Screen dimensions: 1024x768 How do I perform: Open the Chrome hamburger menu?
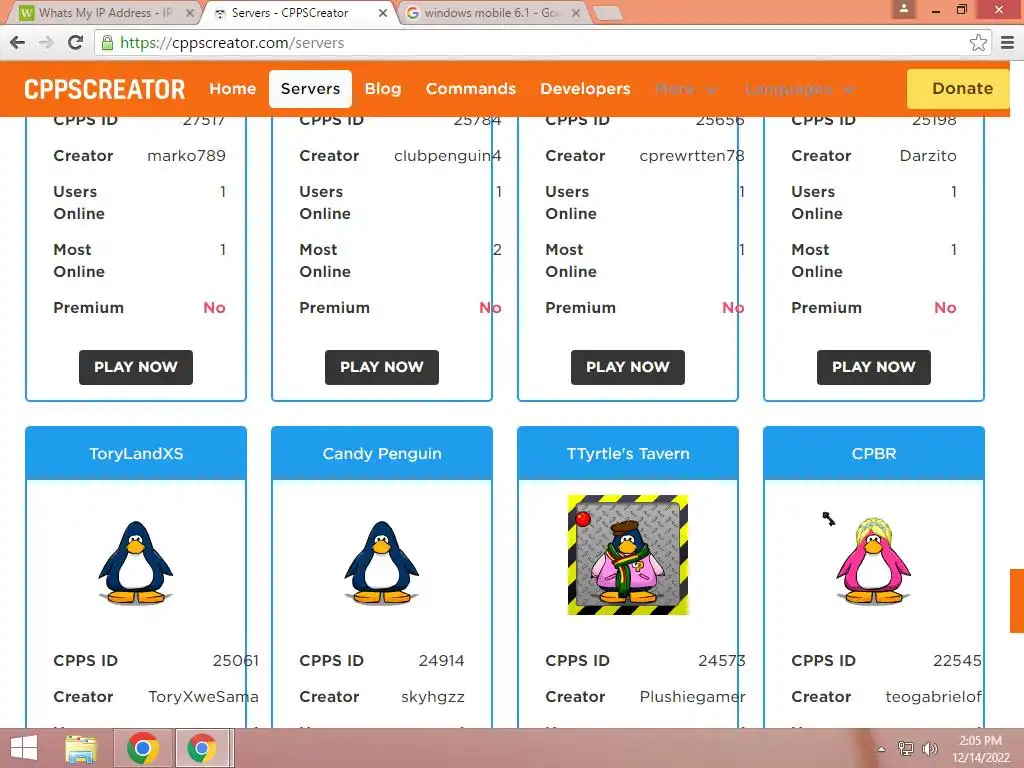tap(1008, 43)
